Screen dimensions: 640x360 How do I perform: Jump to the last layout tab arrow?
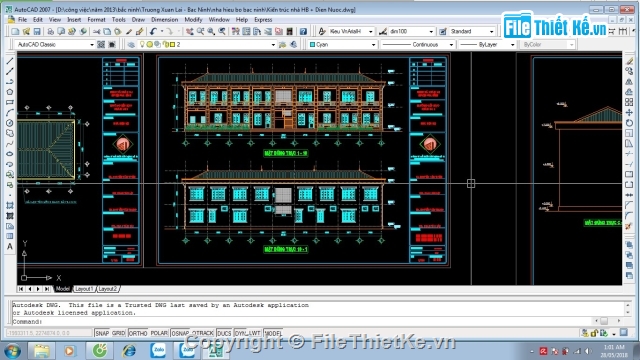(x=47, y=289)
